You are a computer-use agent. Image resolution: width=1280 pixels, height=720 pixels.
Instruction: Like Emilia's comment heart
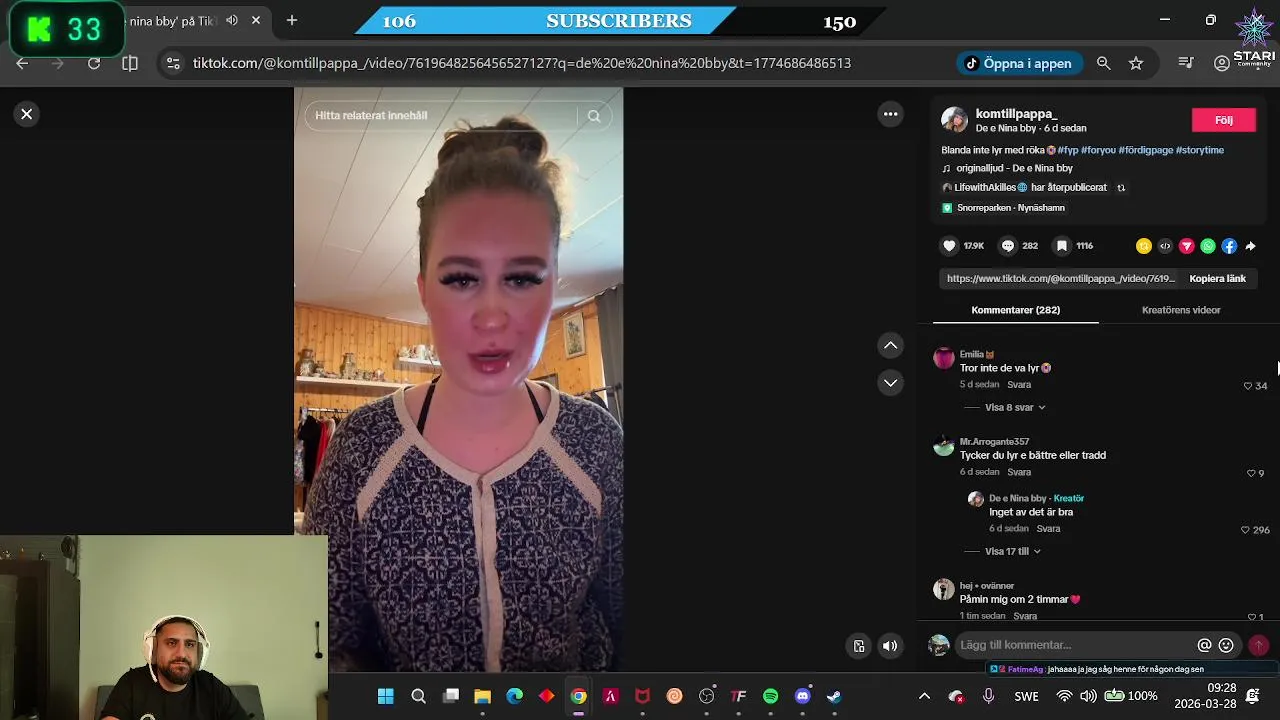tap(1248, 386)
